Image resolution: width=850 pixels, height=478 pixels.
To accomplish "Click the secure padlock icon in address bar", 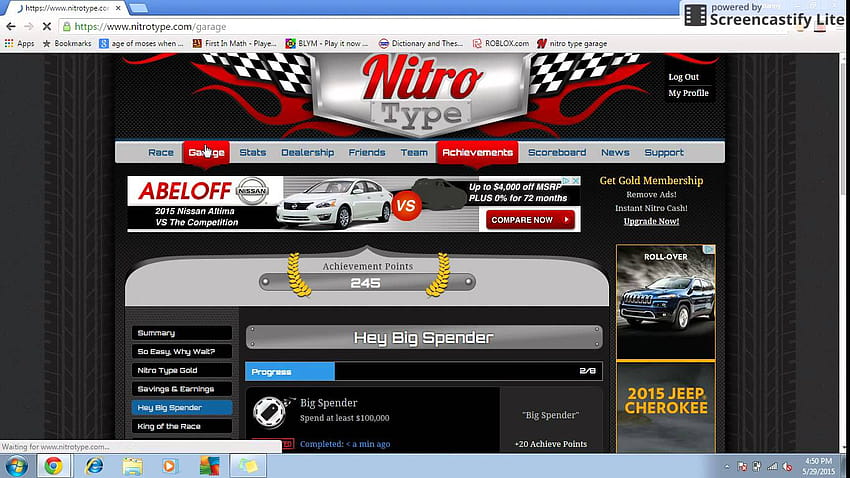I will click(x=66, y=27).
